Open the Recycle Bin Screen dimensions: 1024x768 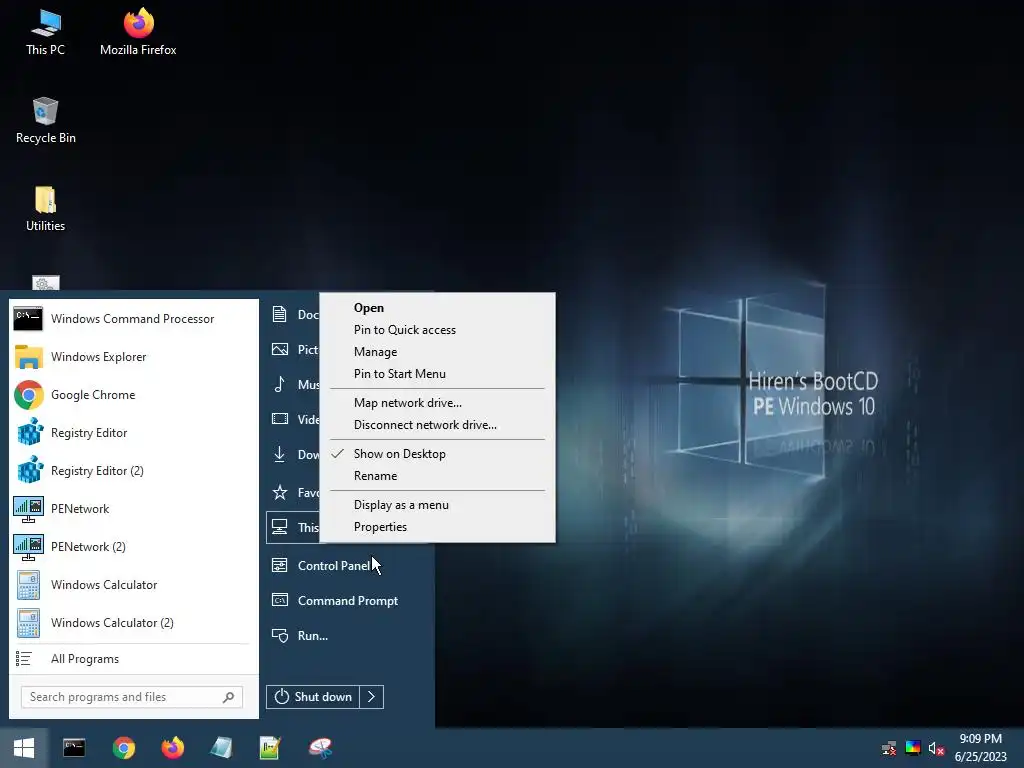click(45, 121)
